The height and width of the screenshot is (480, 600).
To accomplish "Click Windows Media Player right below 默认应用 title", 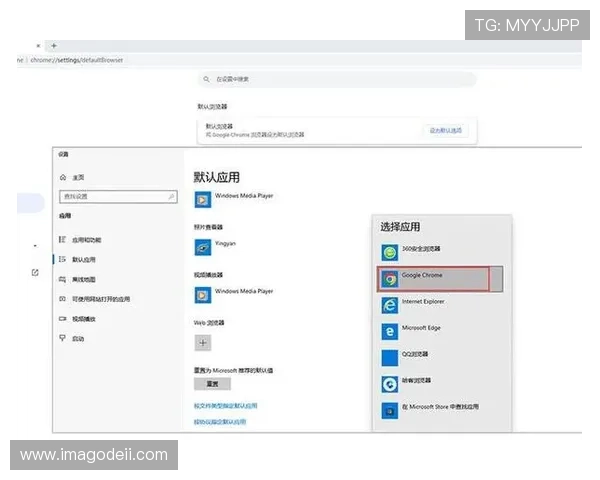I will (x=234, y=200).
